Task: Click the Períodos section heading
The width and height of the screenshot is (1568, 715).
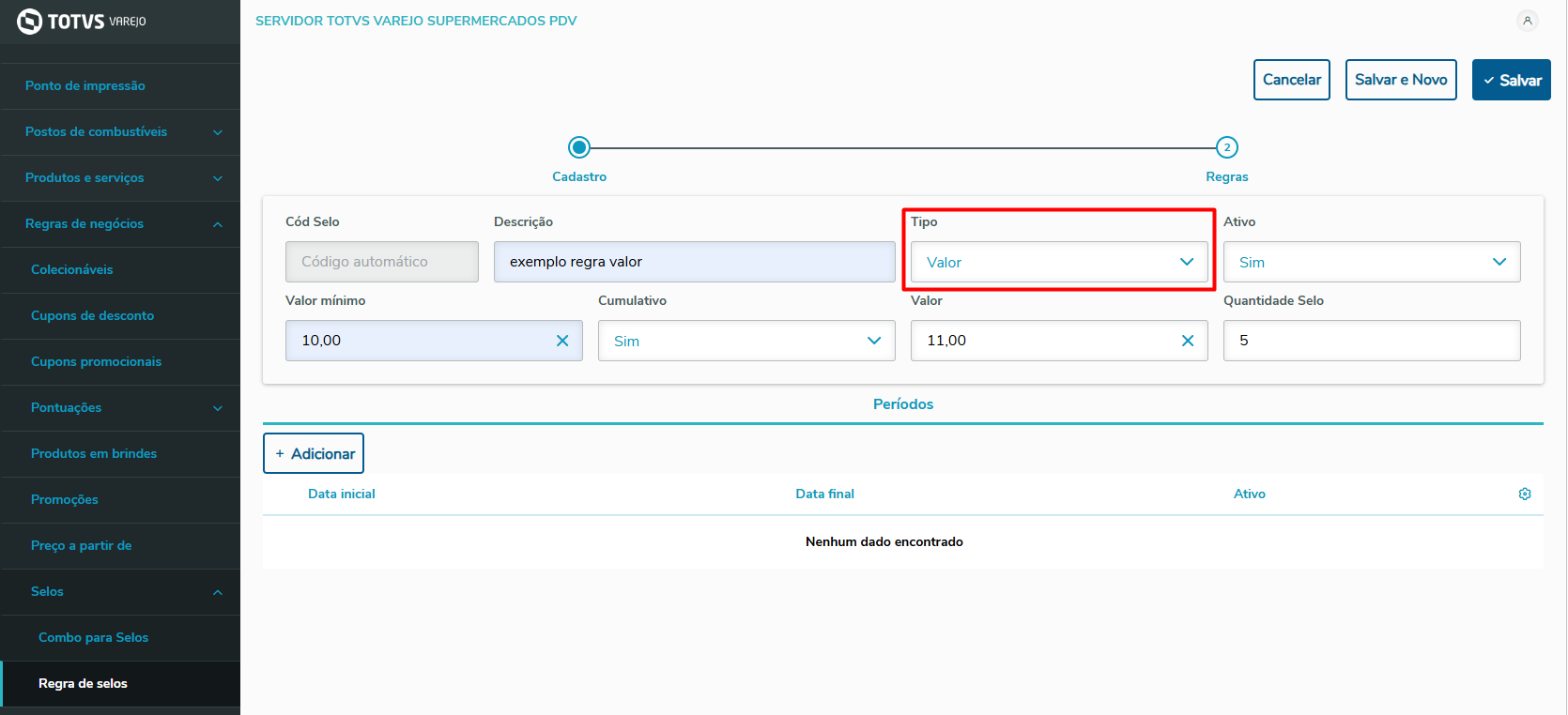Action: (903, 404)
